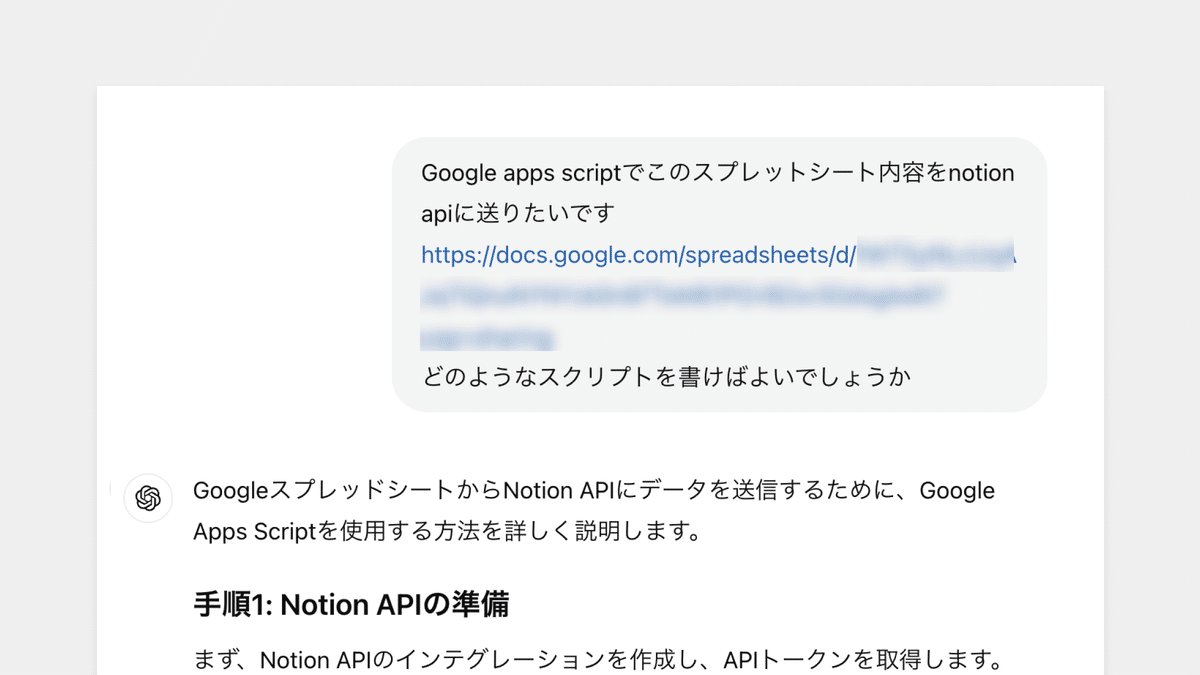1200x675 pixels.
Task: Click the reply line starting 'GoogleスプレッドシートからNotion API'
Action: (594, 491)
